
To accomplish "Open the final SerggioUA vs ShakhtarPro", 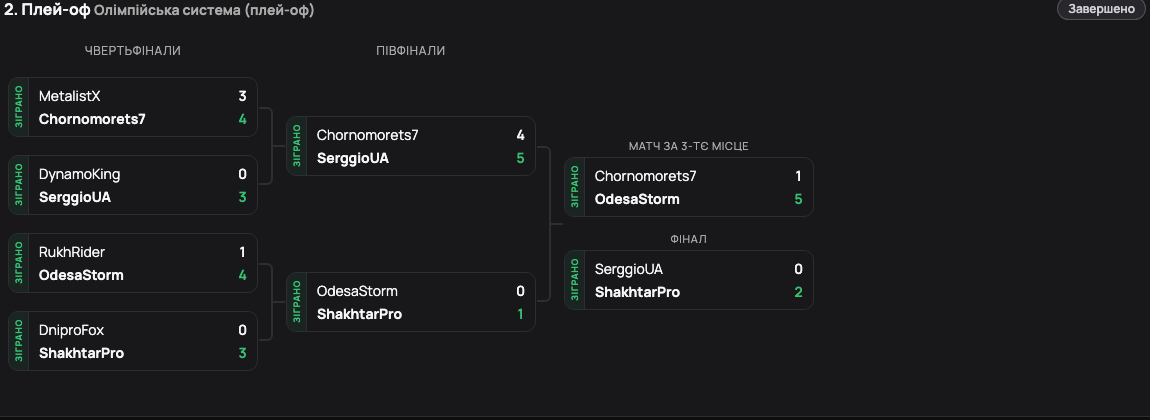I will coord(689,280).
